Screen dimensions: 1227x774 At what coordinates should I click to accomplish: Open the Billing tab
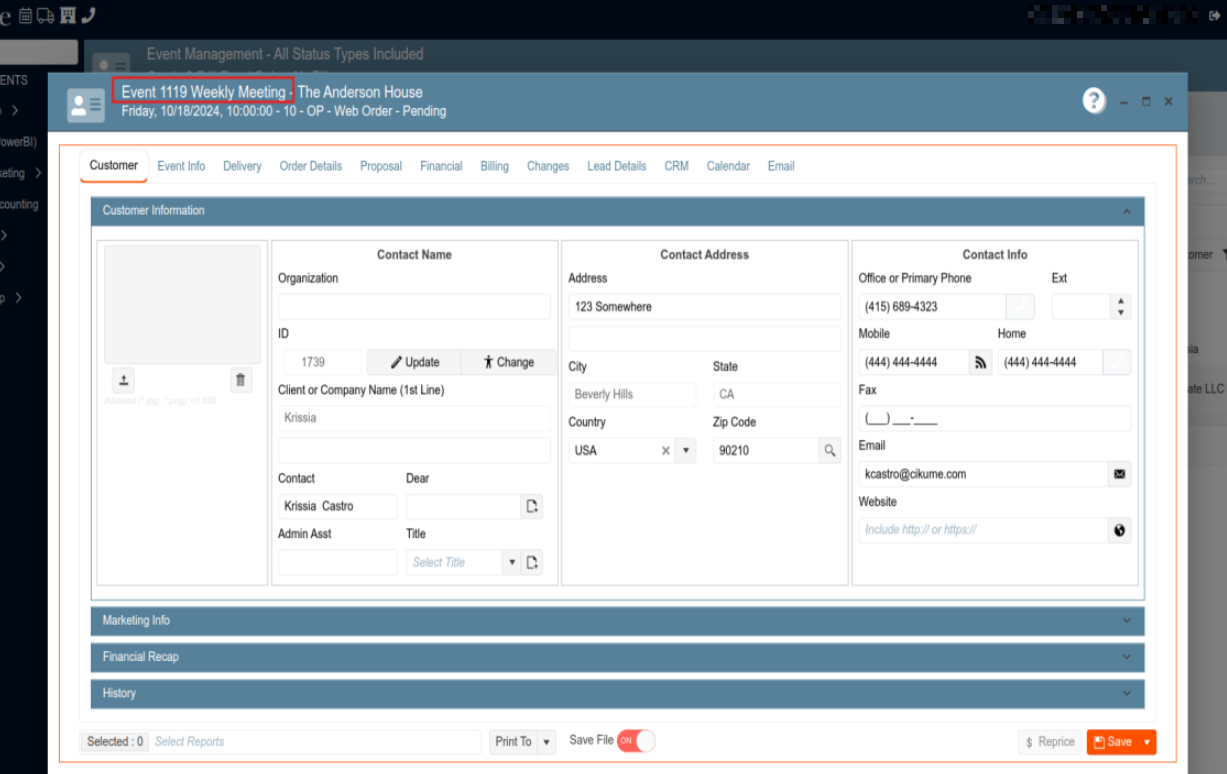(494, 166)
